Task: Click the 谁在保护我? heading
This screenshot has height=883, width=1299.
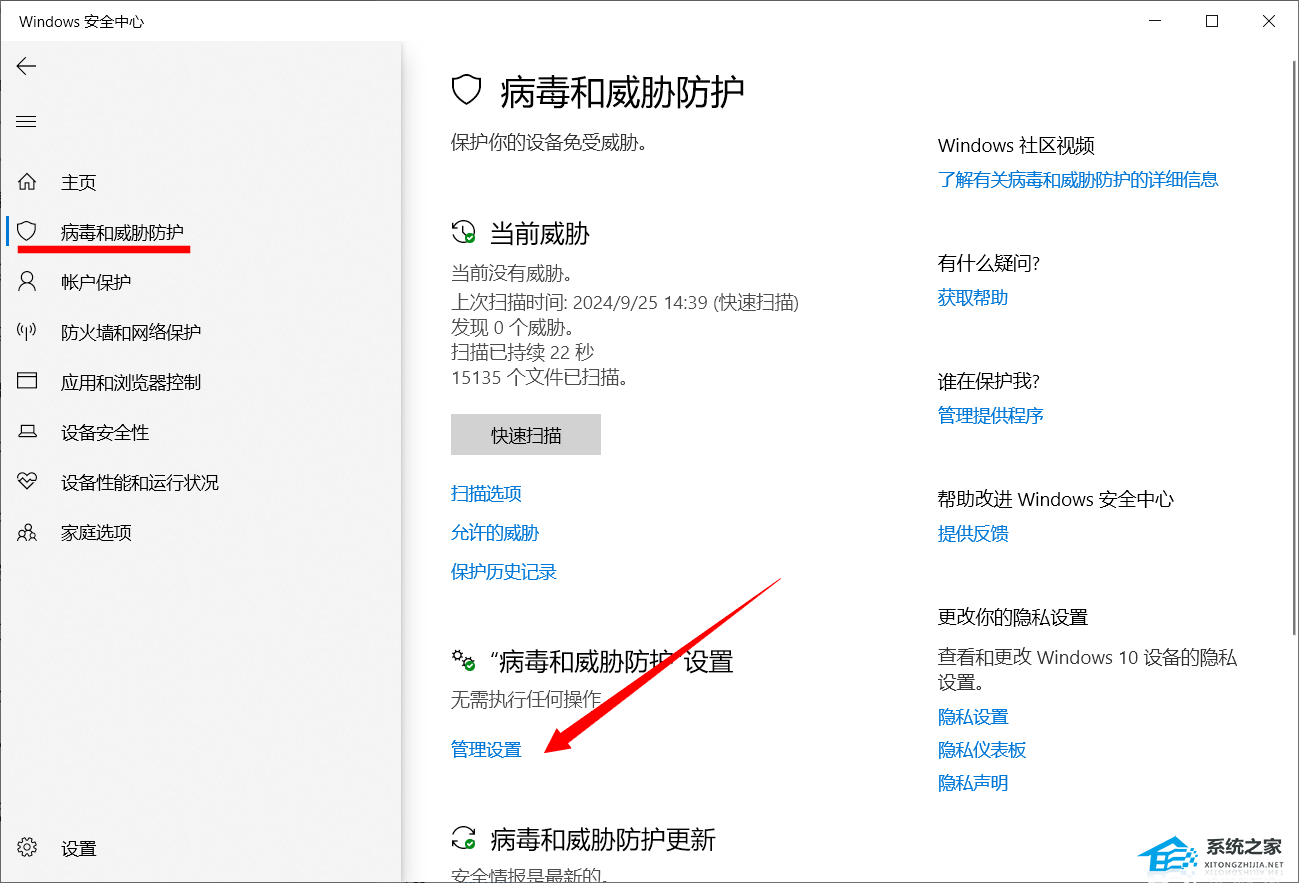Action: tap(989, 381)
